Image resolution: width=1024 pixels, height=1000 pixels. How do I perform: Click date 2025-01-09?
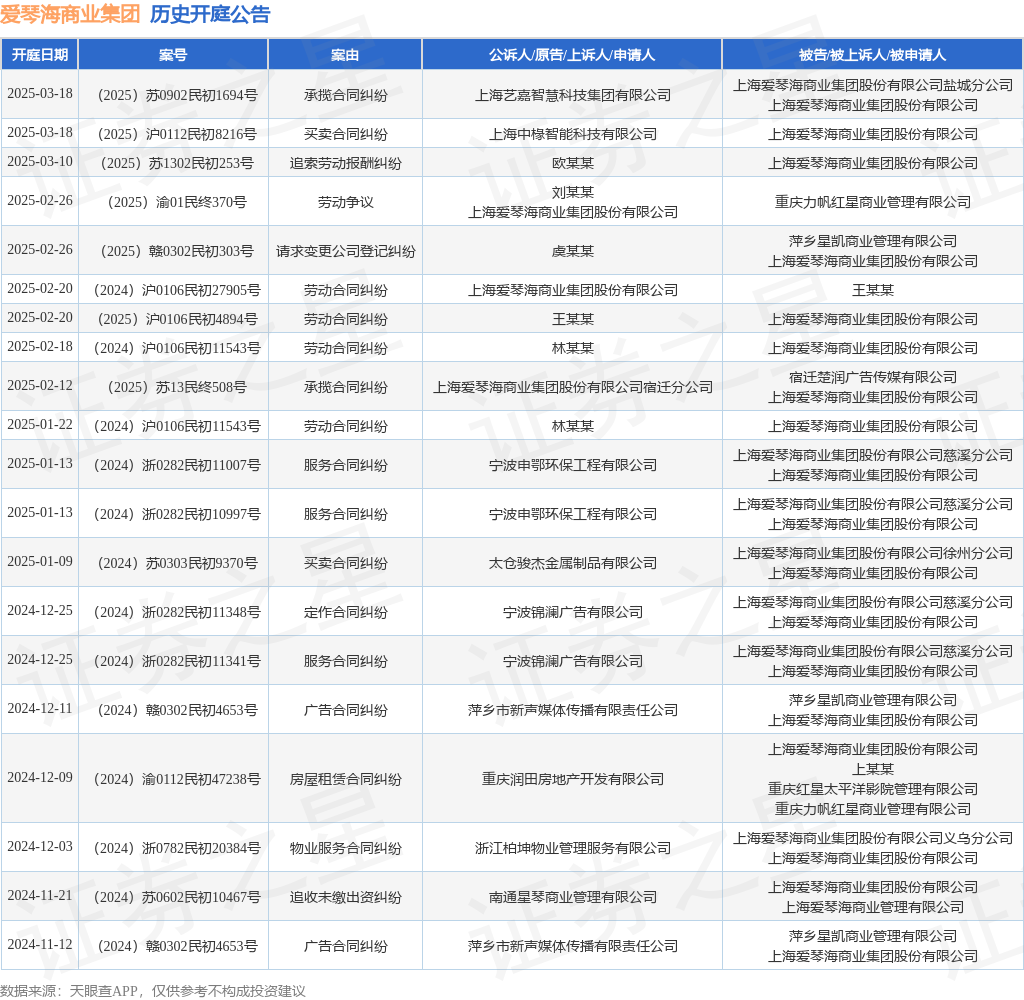[x=40, y=561]
